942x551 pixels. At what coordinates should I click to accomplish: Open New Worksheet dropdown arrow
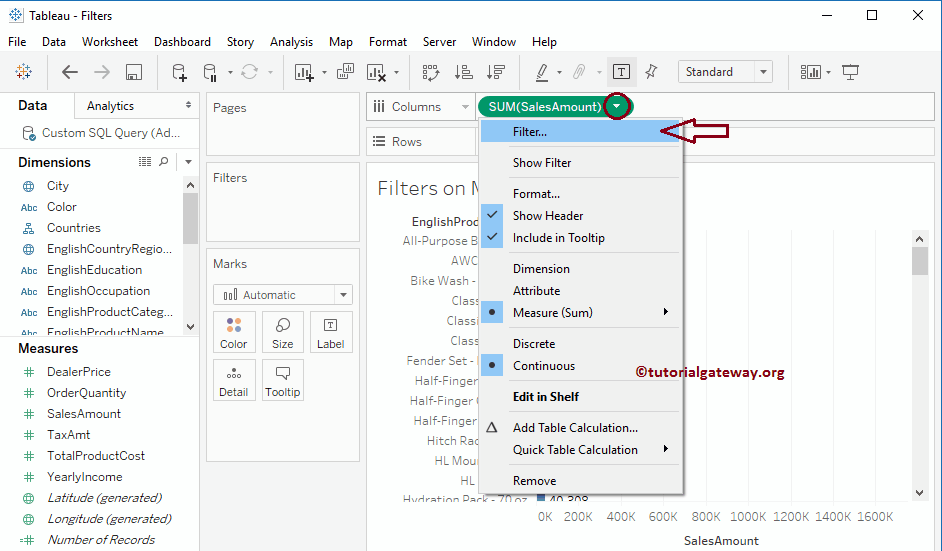click(x=324, y=73)
